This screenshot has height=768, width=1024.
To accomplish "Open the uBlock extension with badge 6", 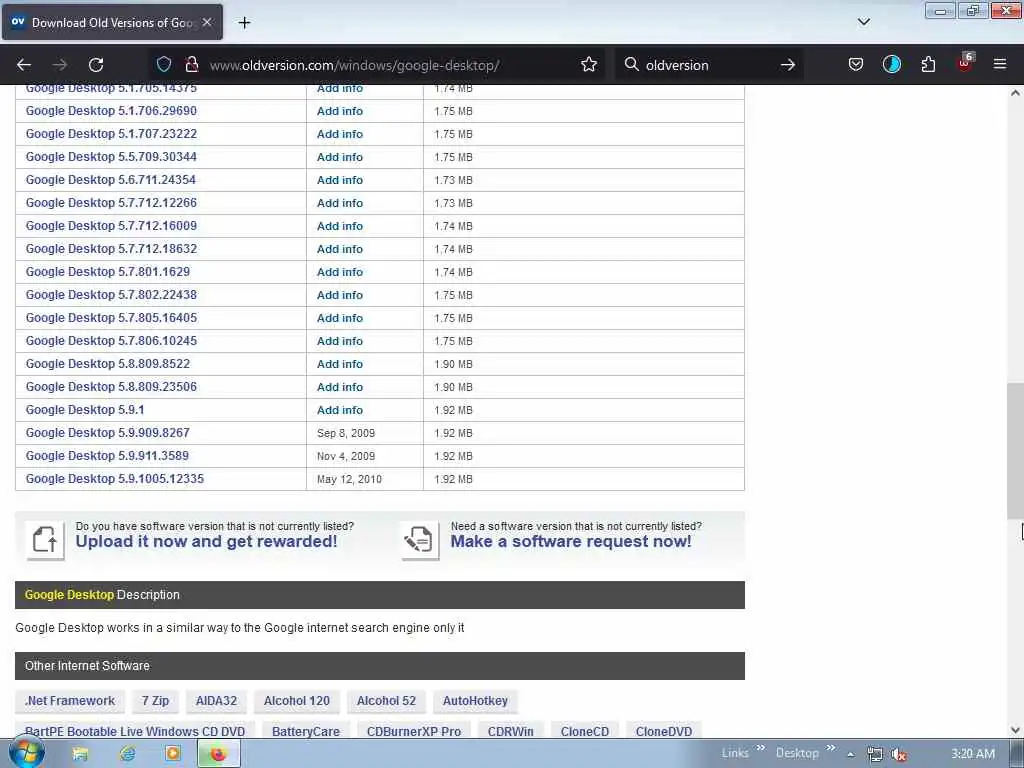I will point(965,63).
